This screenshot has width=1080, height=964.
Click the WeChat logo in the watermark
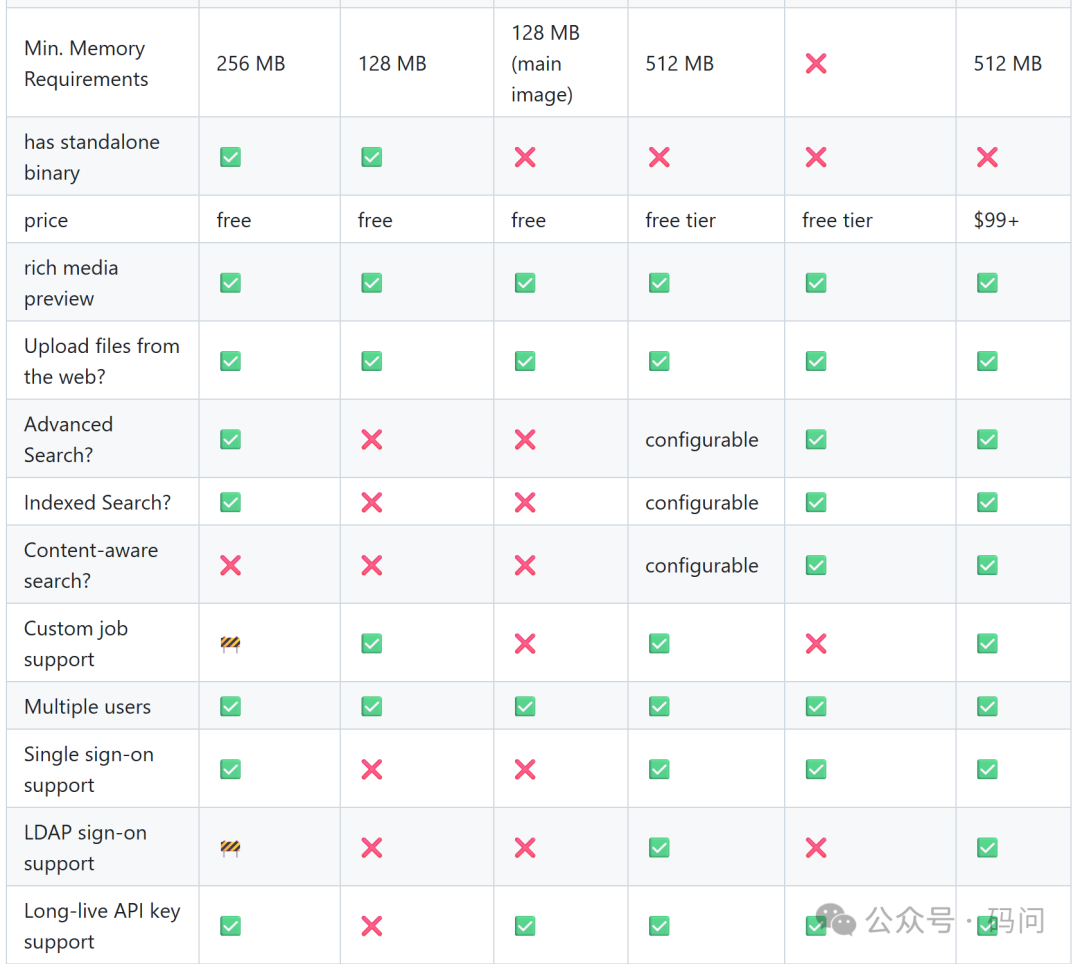coord(836,920)
